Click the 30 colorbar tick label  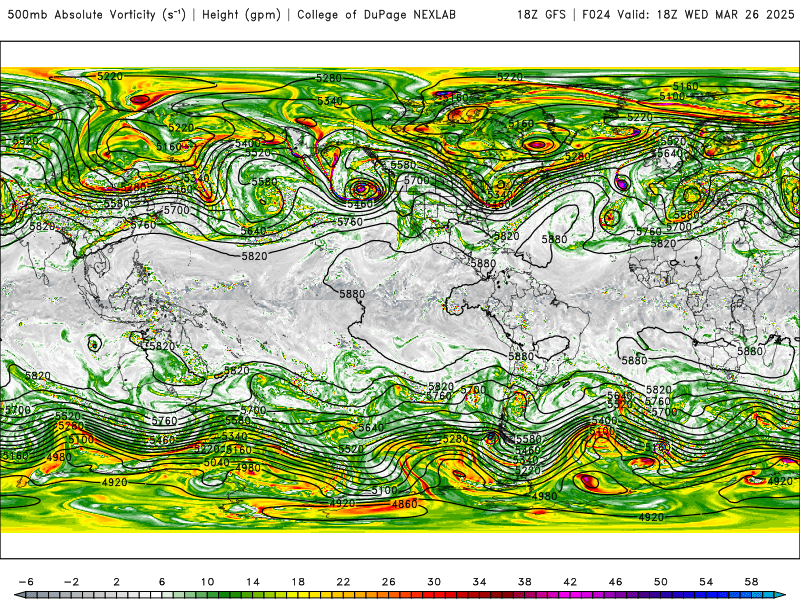pyautogui.click(x=434, y=582)
